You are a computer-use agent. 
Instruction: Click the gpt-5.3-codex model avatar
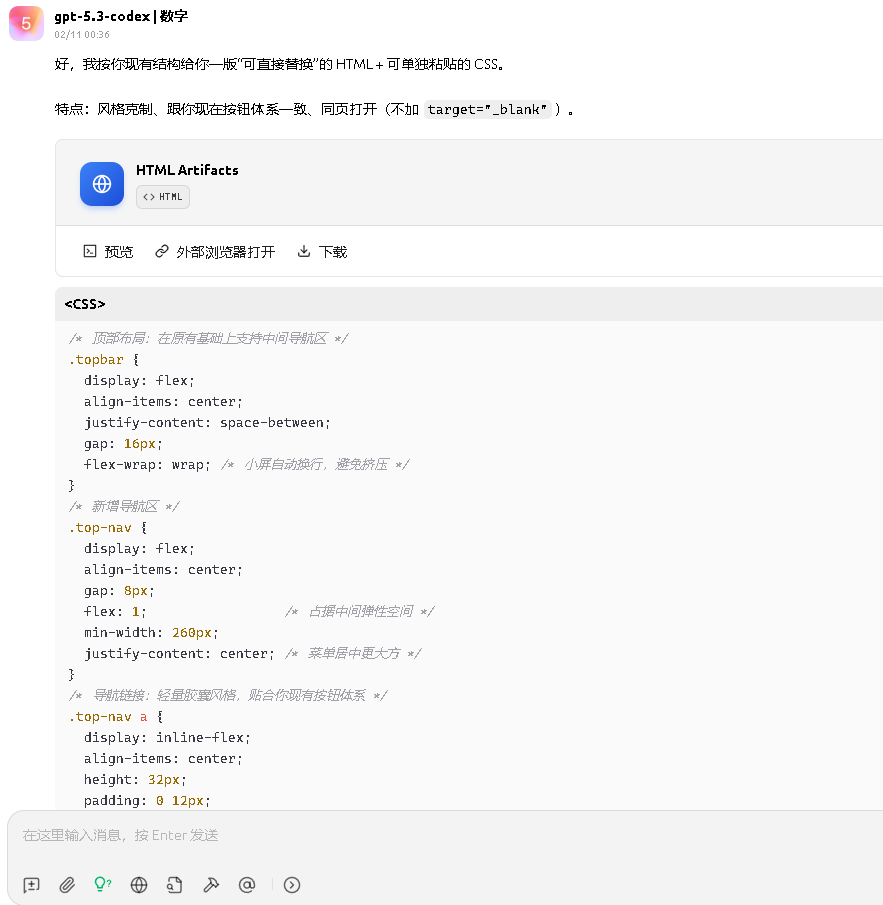pos(26,23)
